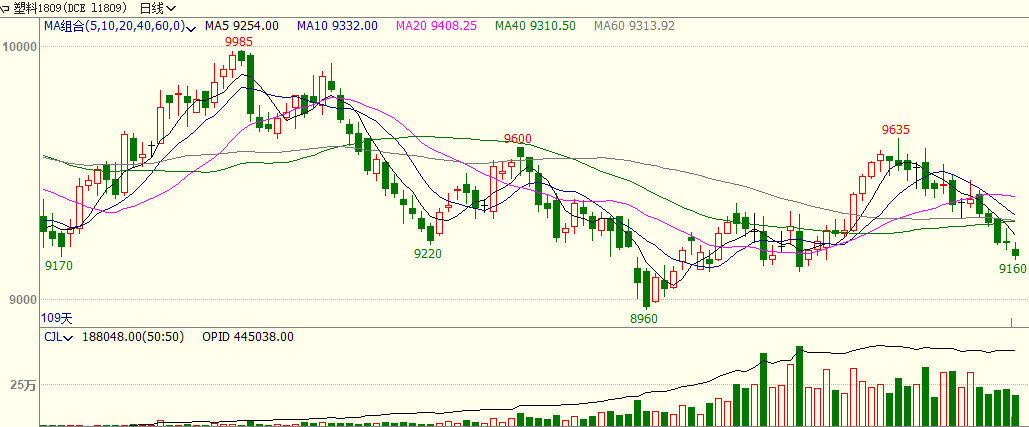
Task: Click the 109天 day count label
Action: point(57,318)
